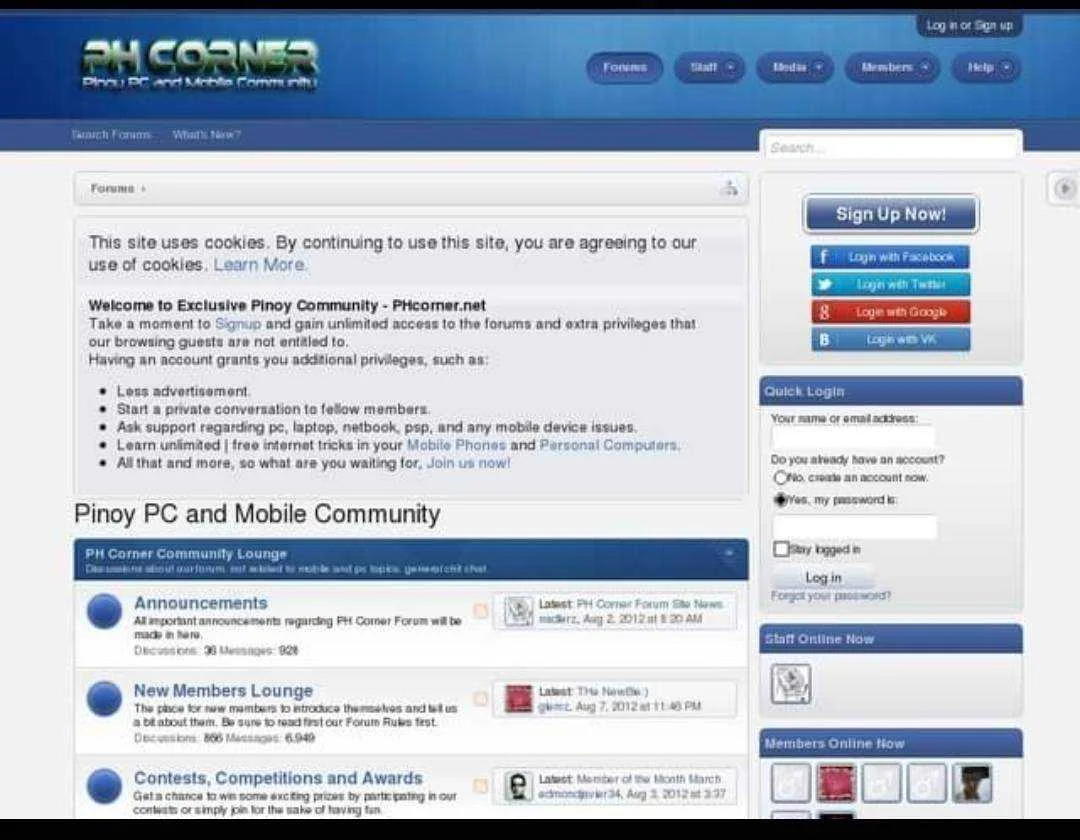Open the Announcements forum title

[x=200, y=602]
